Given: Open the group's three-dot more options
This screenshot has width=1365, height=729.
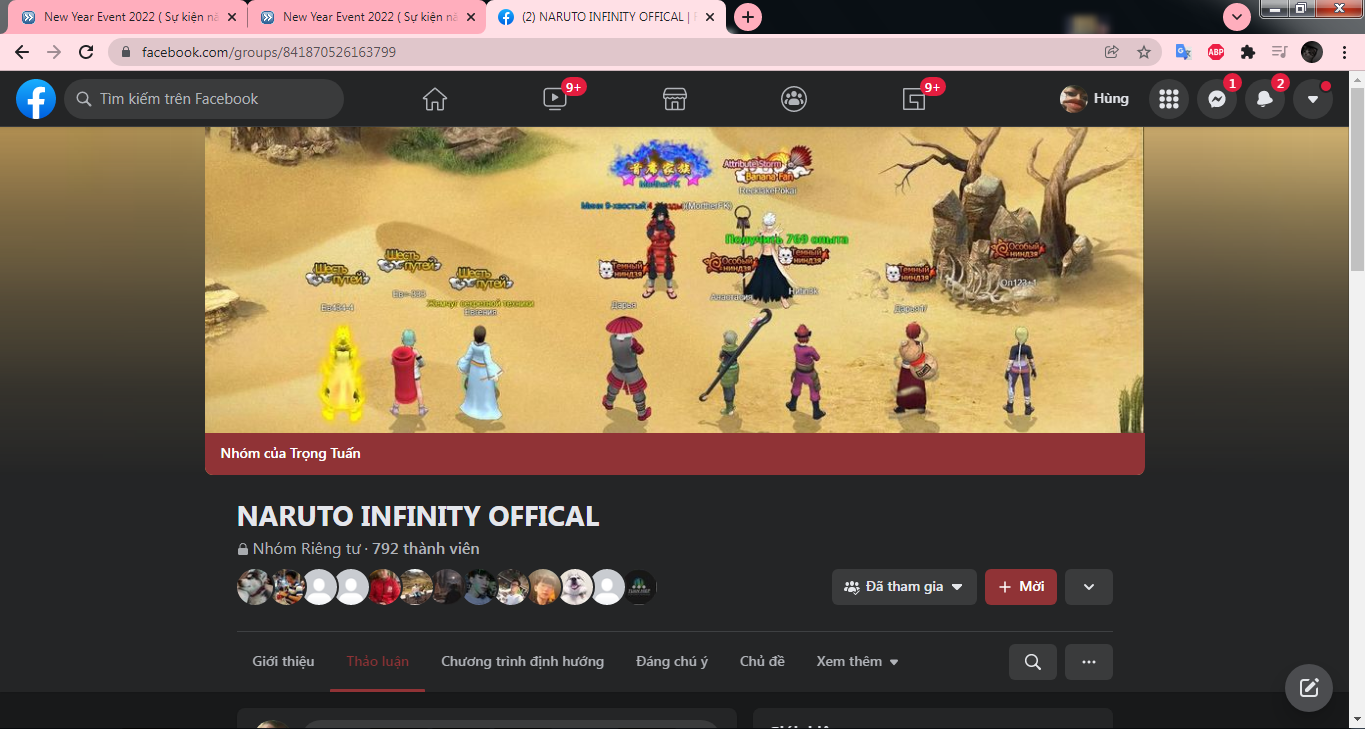Looking at the screenshot, I should pos(1089,662).
